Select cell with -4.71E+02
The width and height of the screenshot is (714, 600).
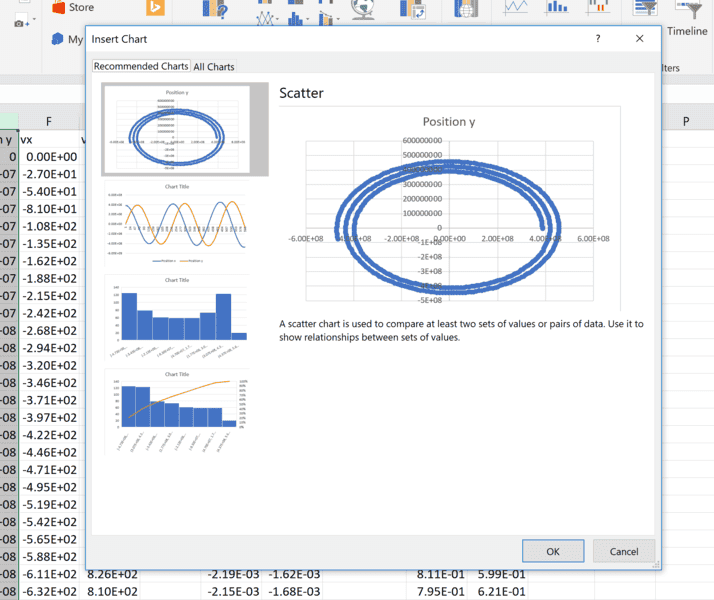(49, 470)
